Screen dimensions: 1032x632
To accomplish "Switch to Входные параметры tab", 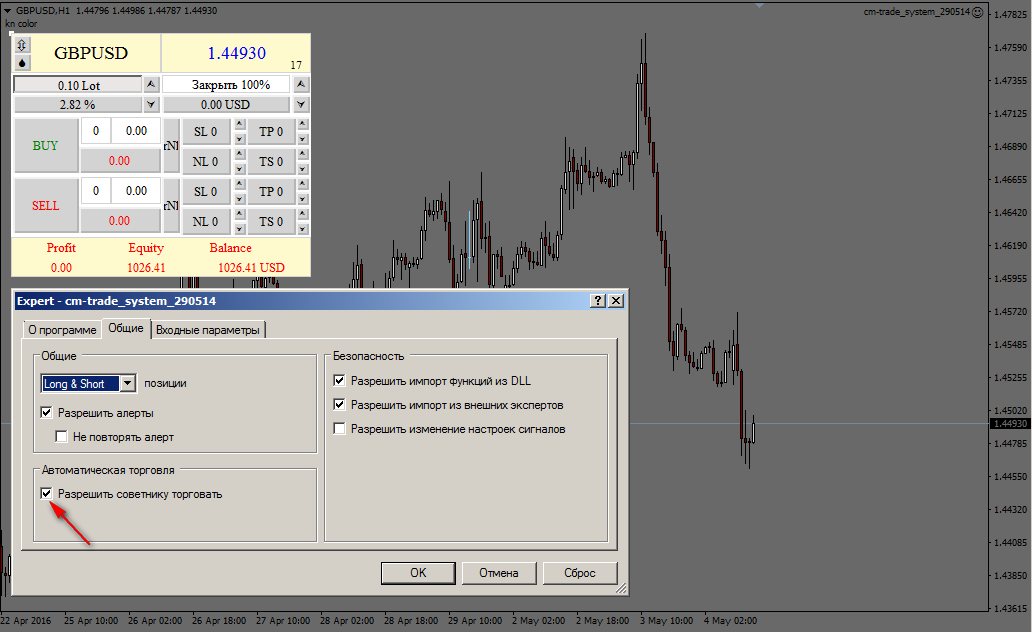I will pyautogui.click(x=209, y=330).
